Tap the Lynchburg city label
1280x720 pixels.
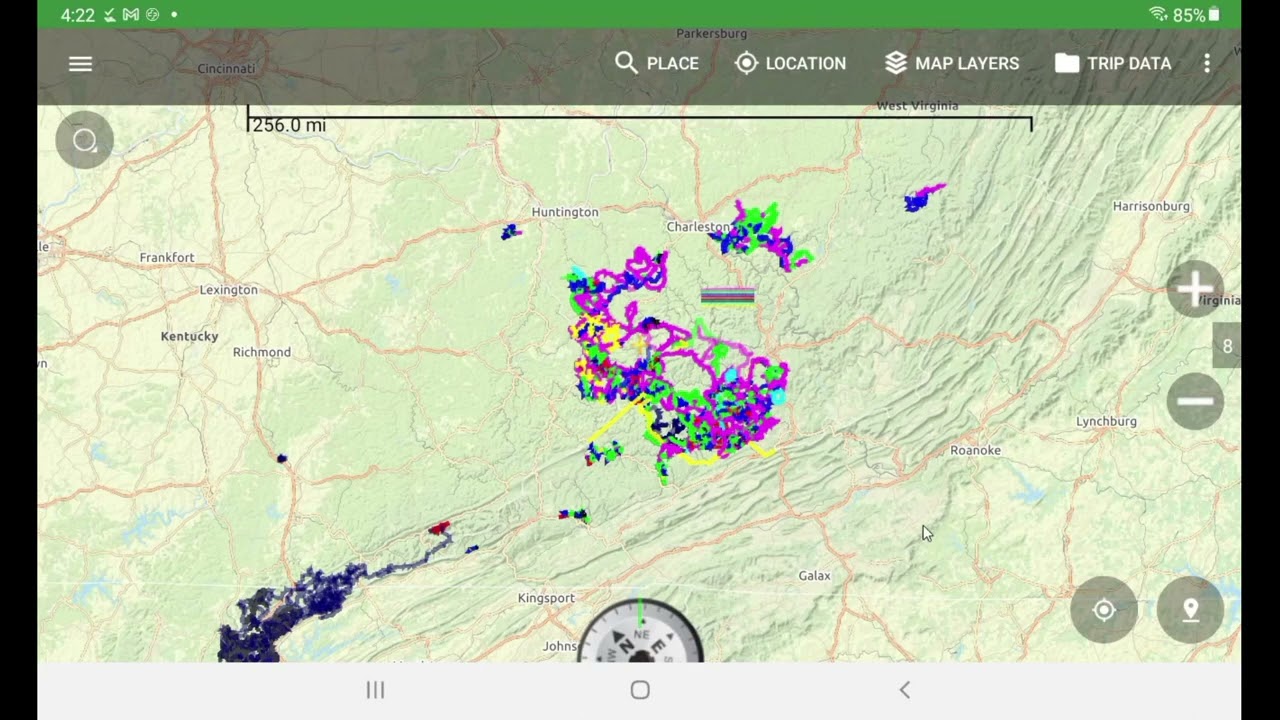pyautogui.click(x=1106, y=421)
